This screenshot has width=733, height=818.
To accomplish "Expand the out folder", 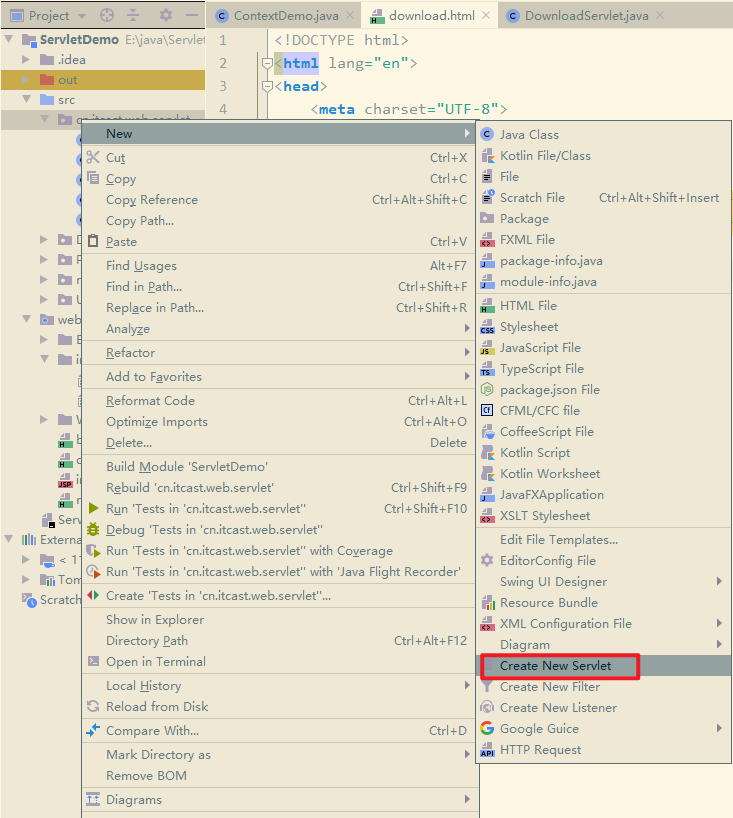I will pyautogui.click(x=25, y=79).
